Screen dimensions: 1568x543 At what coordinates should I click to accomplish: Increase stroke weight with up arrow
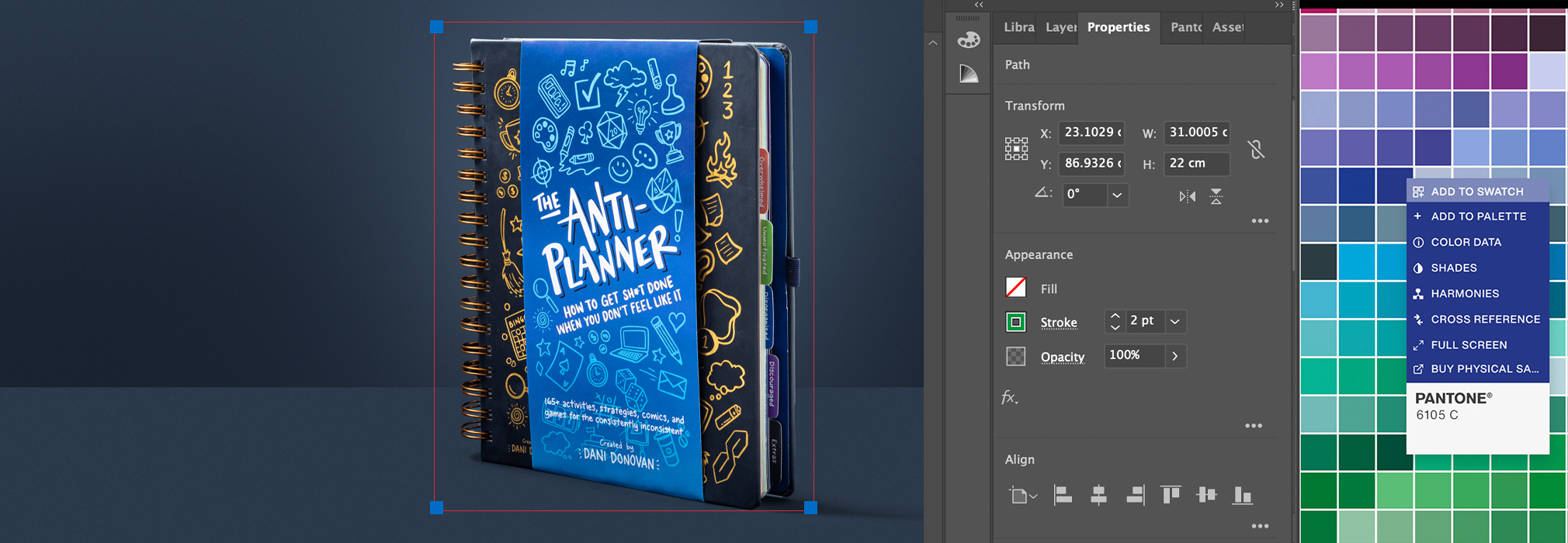click(x=1115, y=316)
